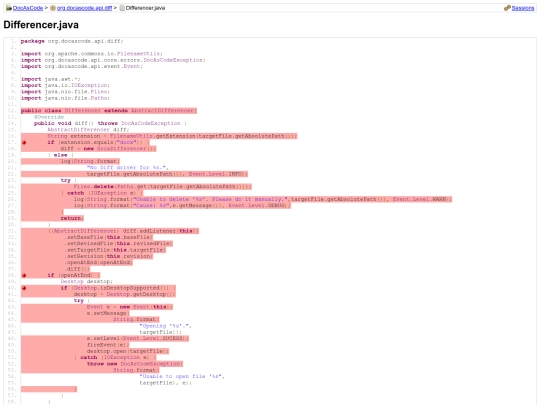Image resolution: width=540 pixels, height=405 pixels.
Task: Click line number 12 in the gutter
Action: pyautogui.click(x=12, y=111)
